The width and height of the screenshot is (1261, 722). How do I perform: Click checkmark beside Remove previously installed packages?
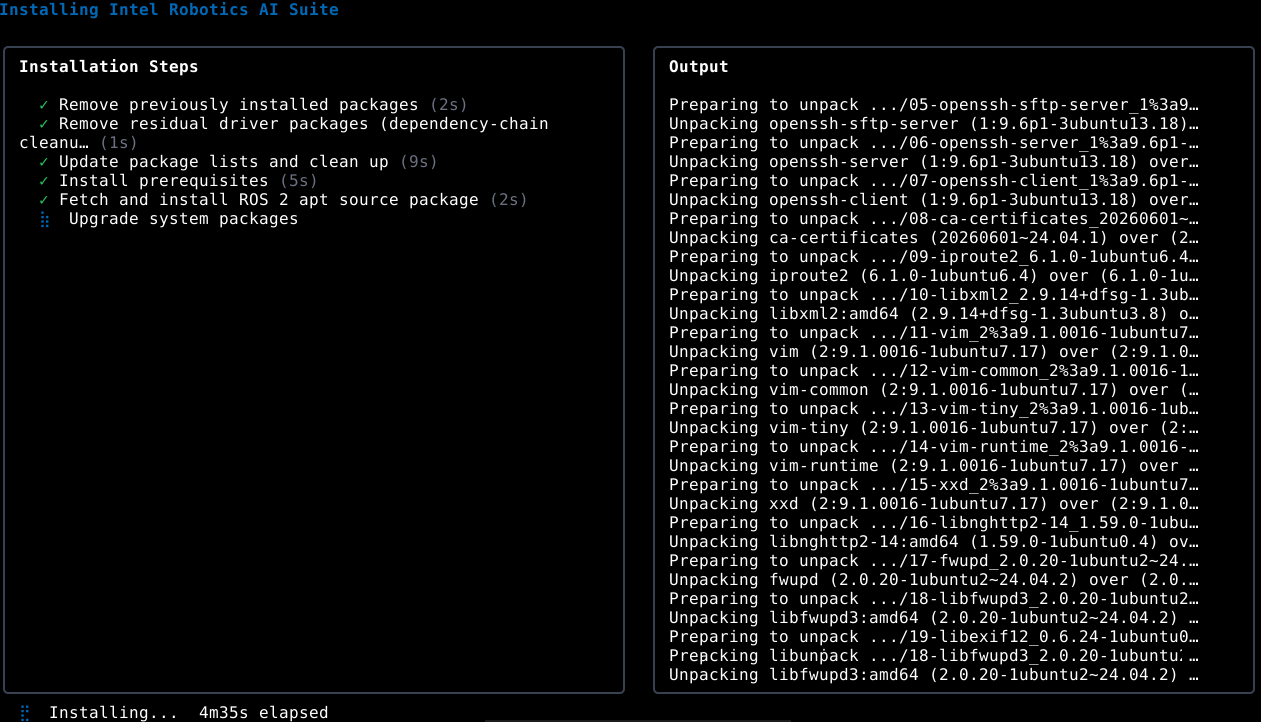44,105
